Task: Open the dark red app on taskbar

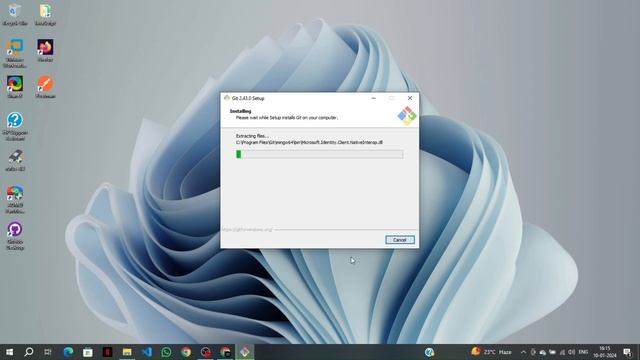Action: click(x=107, y=352)
